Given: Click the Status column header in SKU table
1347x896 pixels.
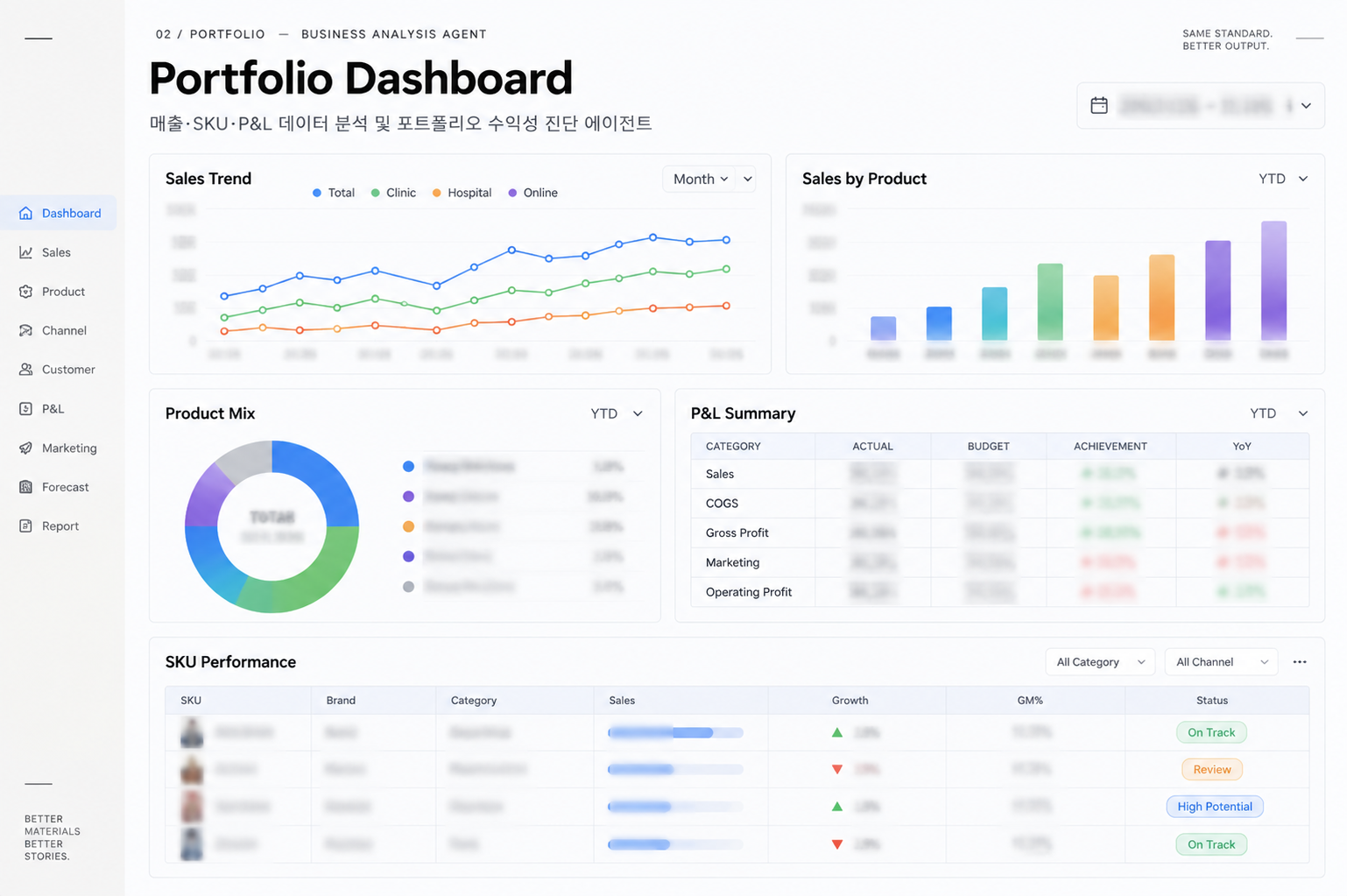Looking at the screenshot, I should [1212, 701].
